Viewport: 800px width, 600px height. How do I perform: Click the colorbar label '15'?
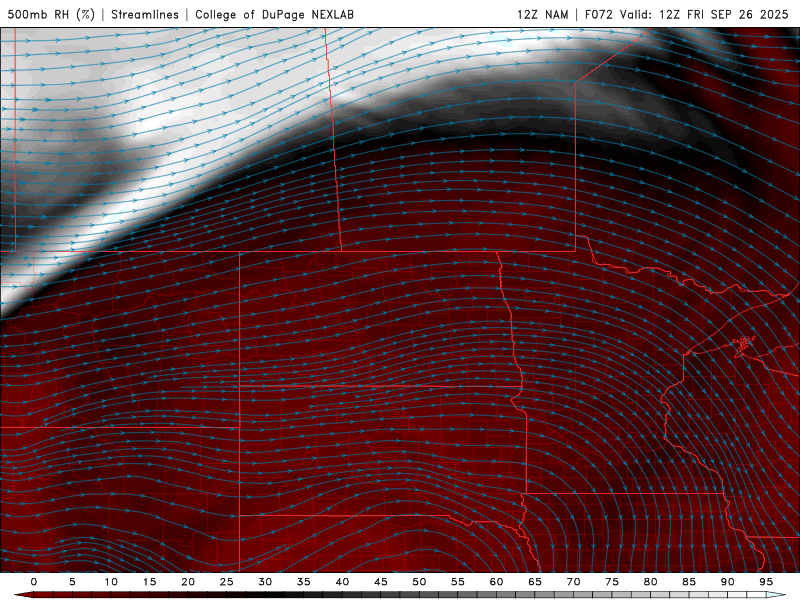[149, 582]
